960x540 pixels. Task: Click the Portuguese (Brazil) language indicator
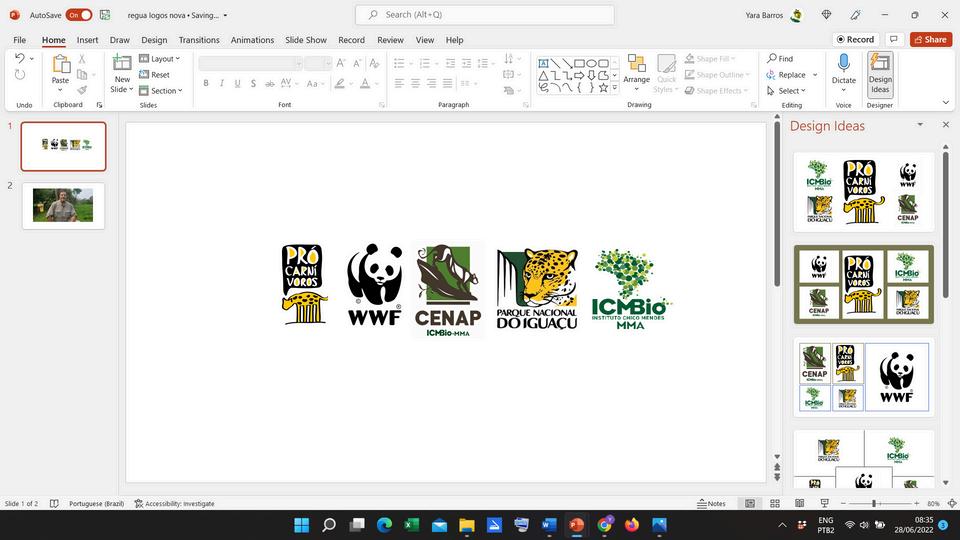(x=97, y=503)
